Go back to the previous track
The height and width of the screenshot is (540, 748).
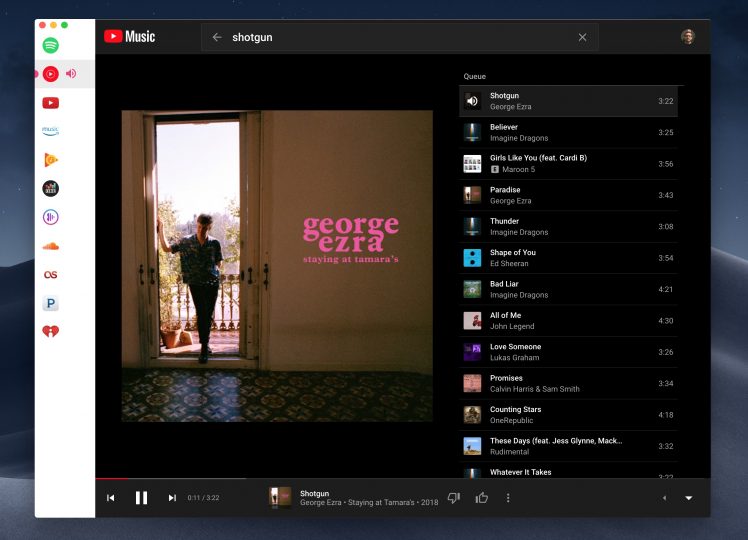(111, 498)
